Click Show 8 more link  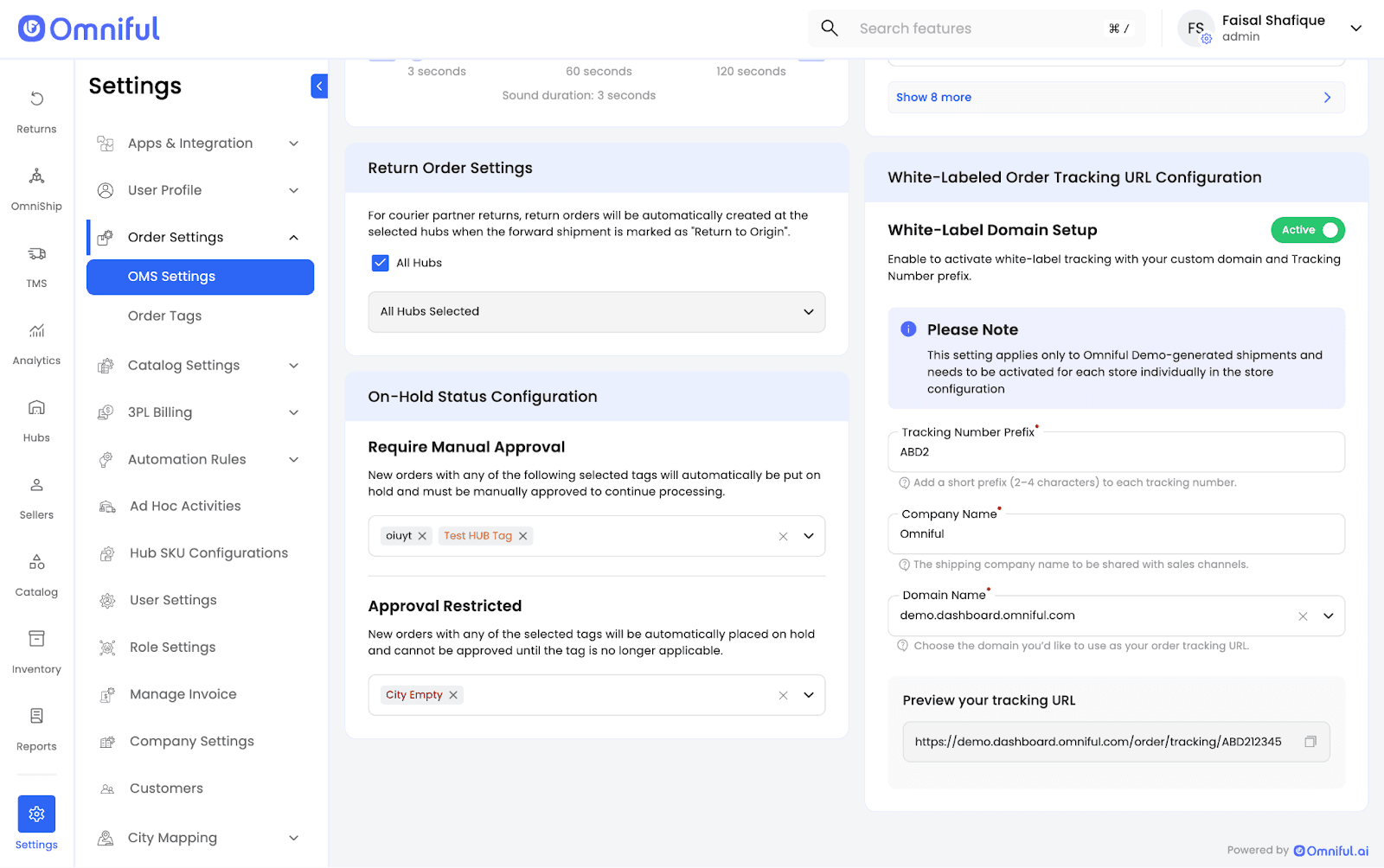[934, 98]
